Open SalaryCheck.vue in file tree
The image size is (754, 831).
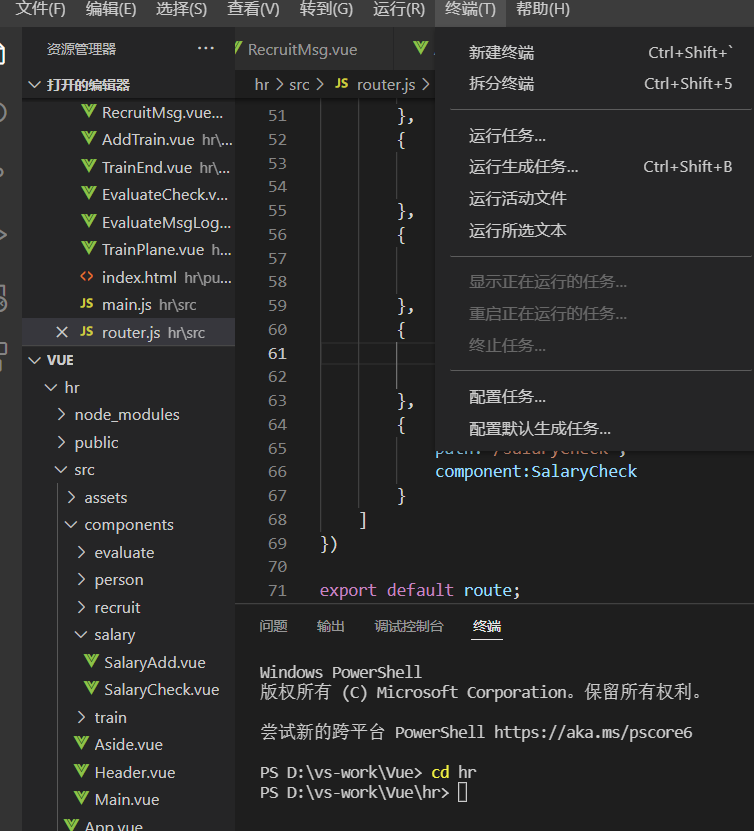point(162,689)
